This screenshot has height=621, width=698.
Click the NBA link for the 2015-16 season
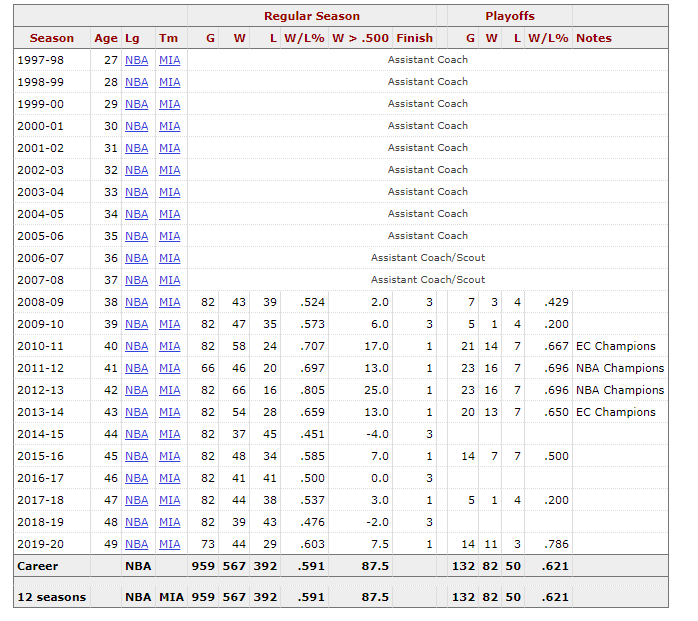tap(136, 456)
